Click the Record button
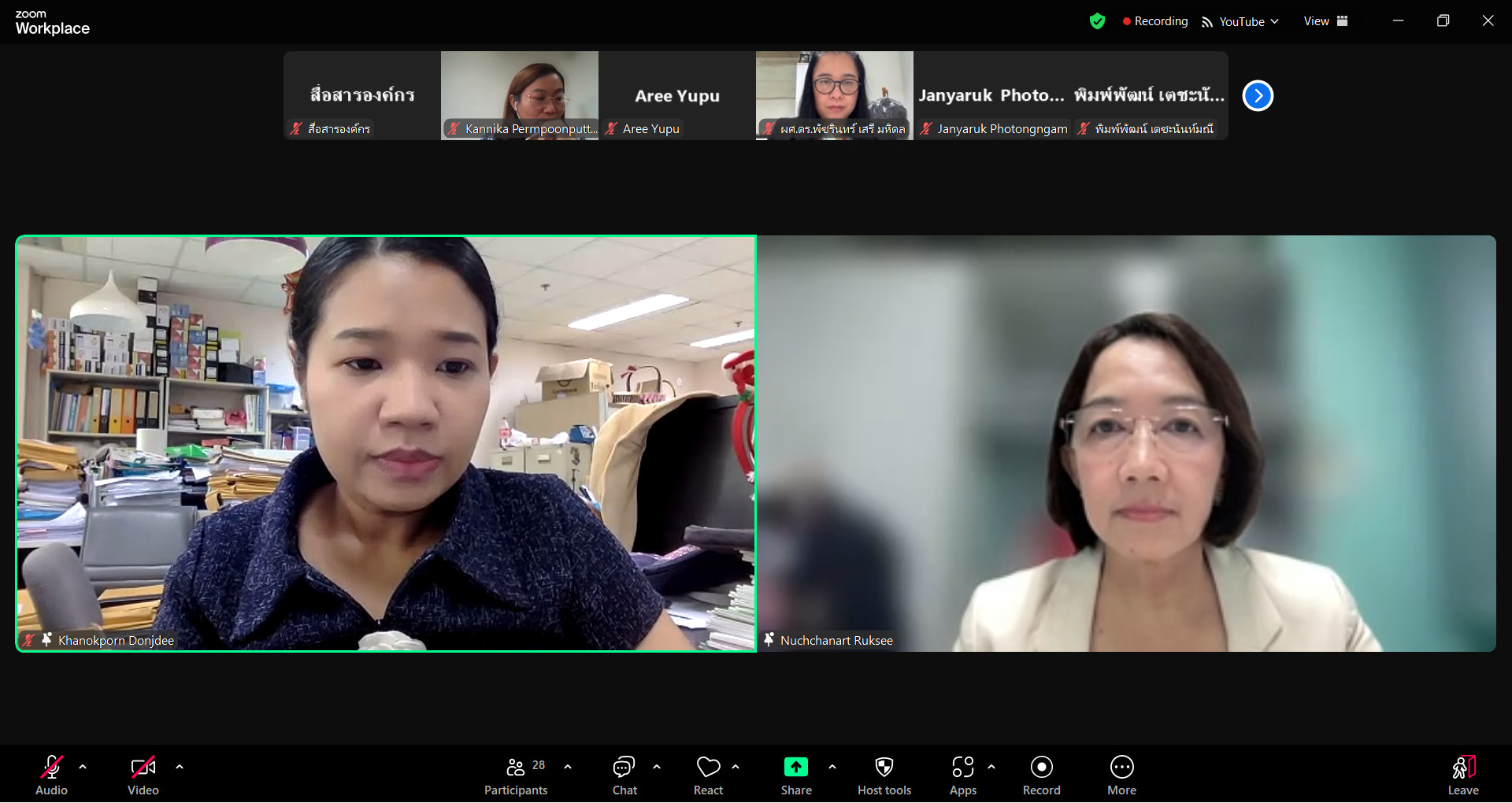Screen dimensions: 1512x803 coord(1042,775)
